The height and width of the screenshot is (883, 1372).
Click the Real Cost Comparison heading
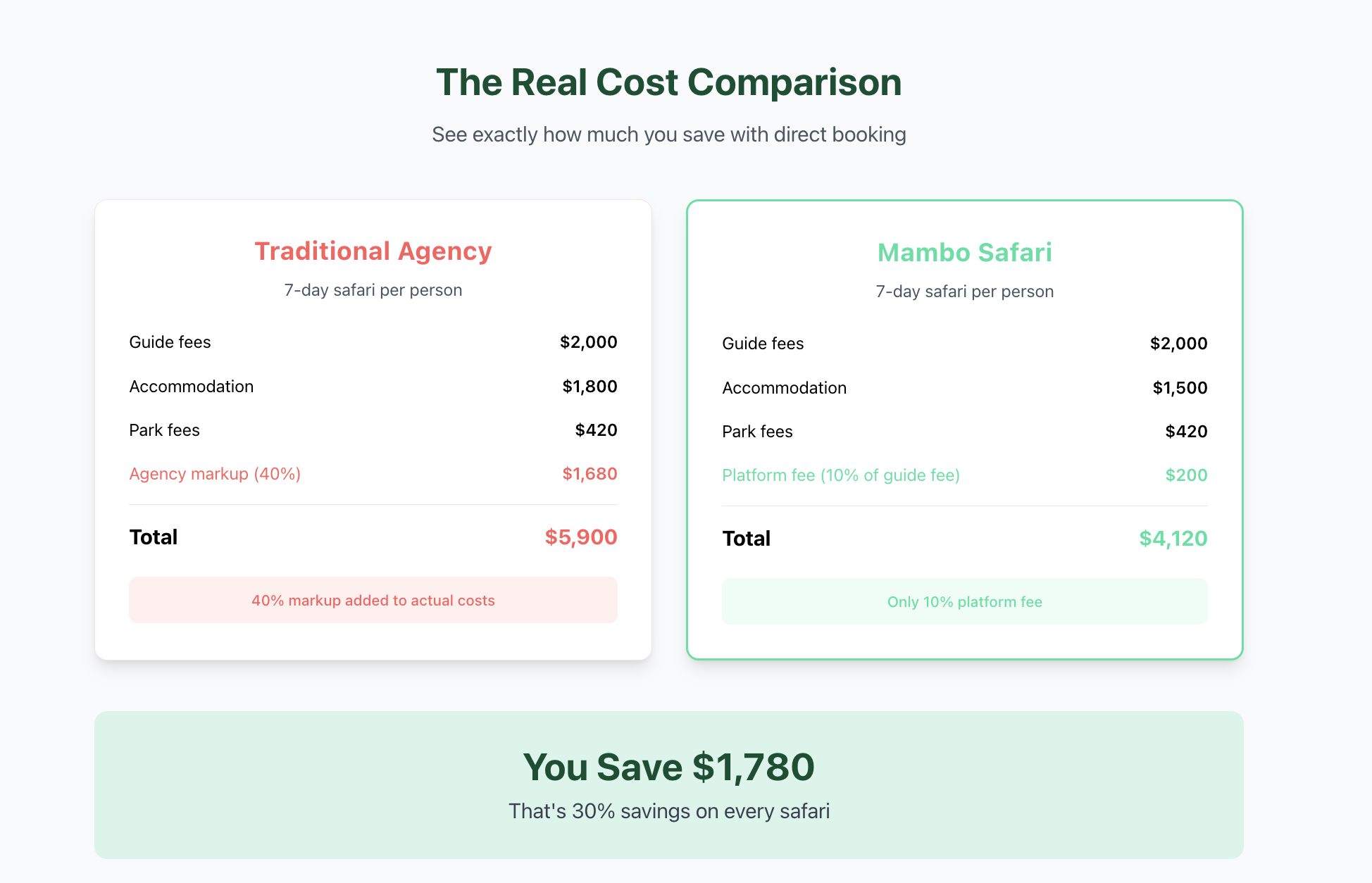point(668,82)
